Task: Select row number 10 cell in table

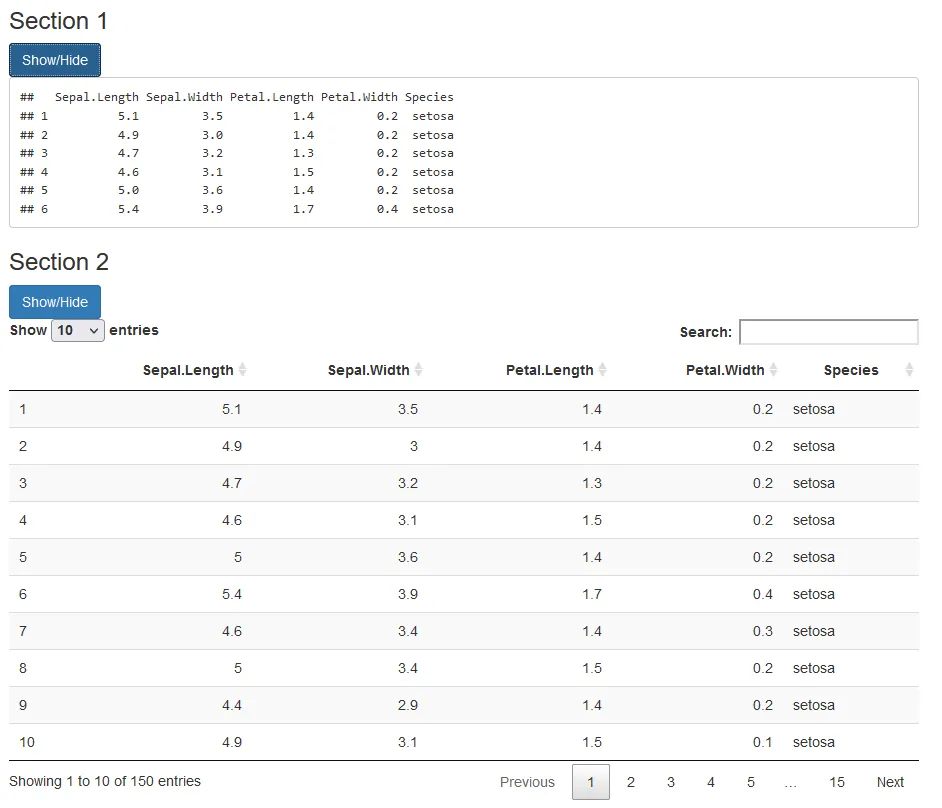Action: pyautogui.click(x=27, y=743)
